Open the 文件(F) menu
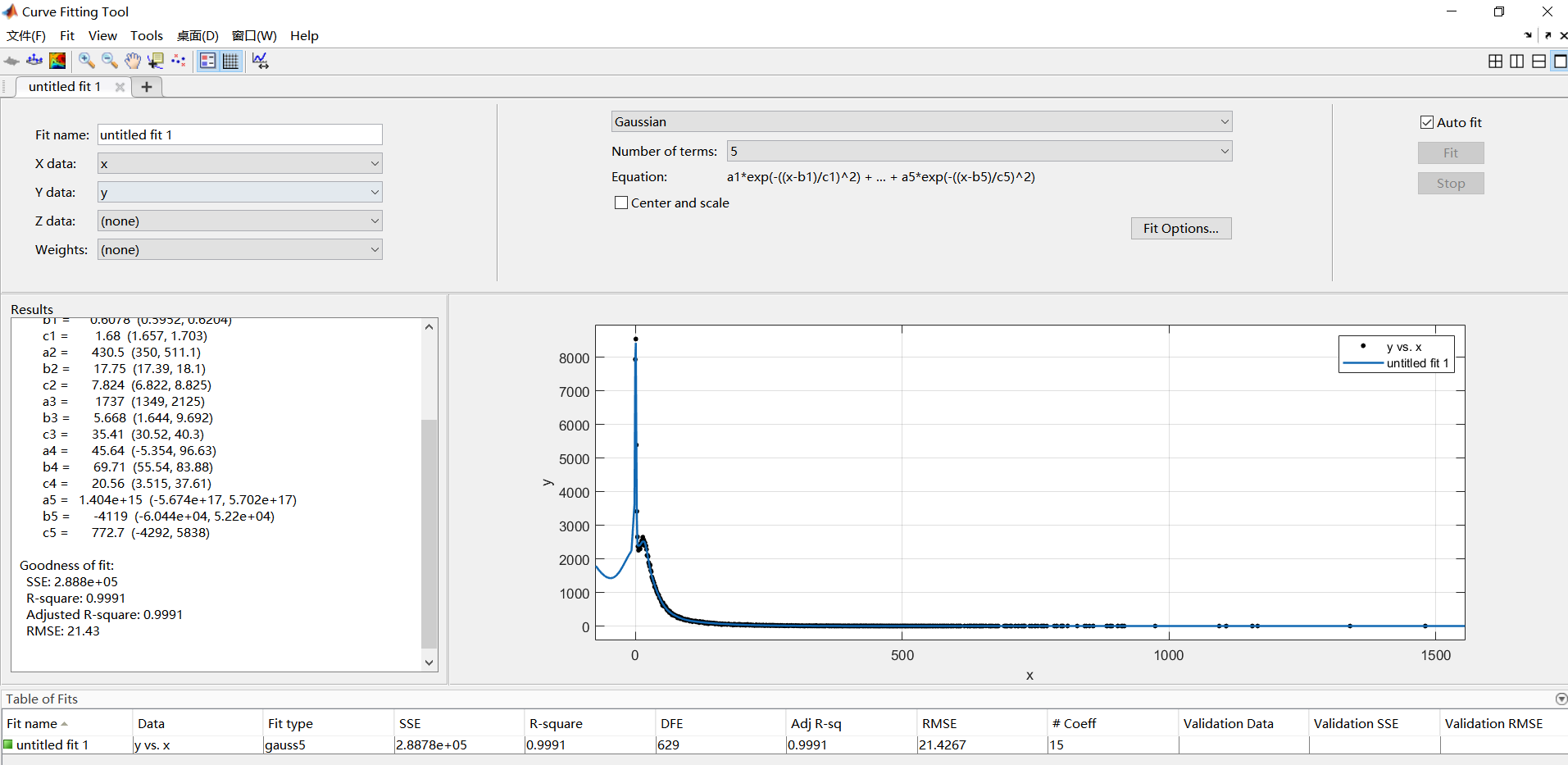The width and height of the screenshot is (1568, 765). pos(25,35)
